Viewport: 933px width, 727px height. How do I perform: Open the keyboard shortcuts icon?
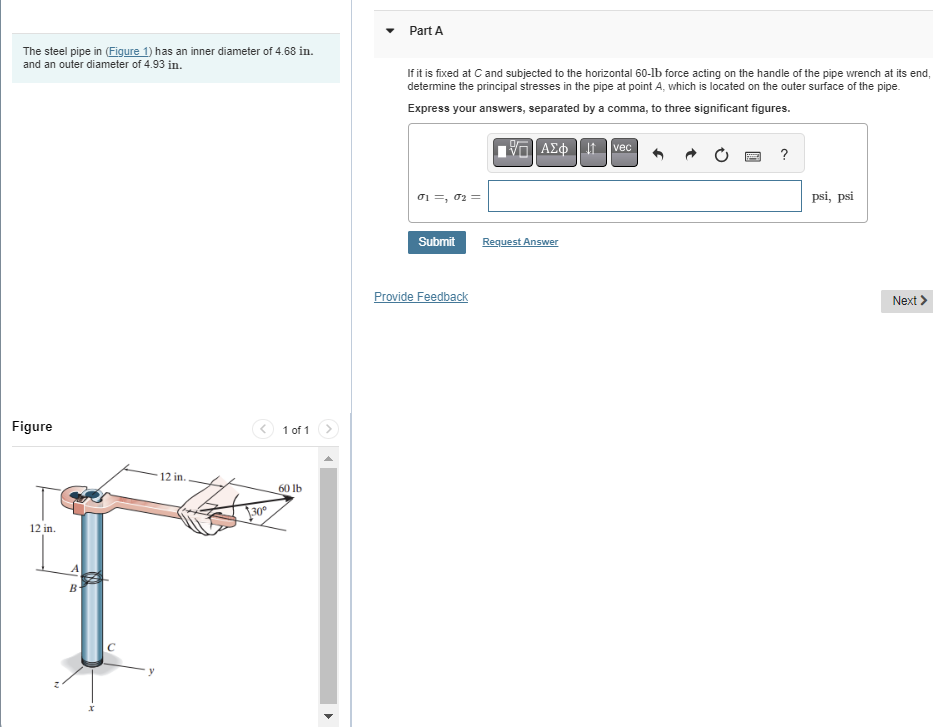[752, 154]
